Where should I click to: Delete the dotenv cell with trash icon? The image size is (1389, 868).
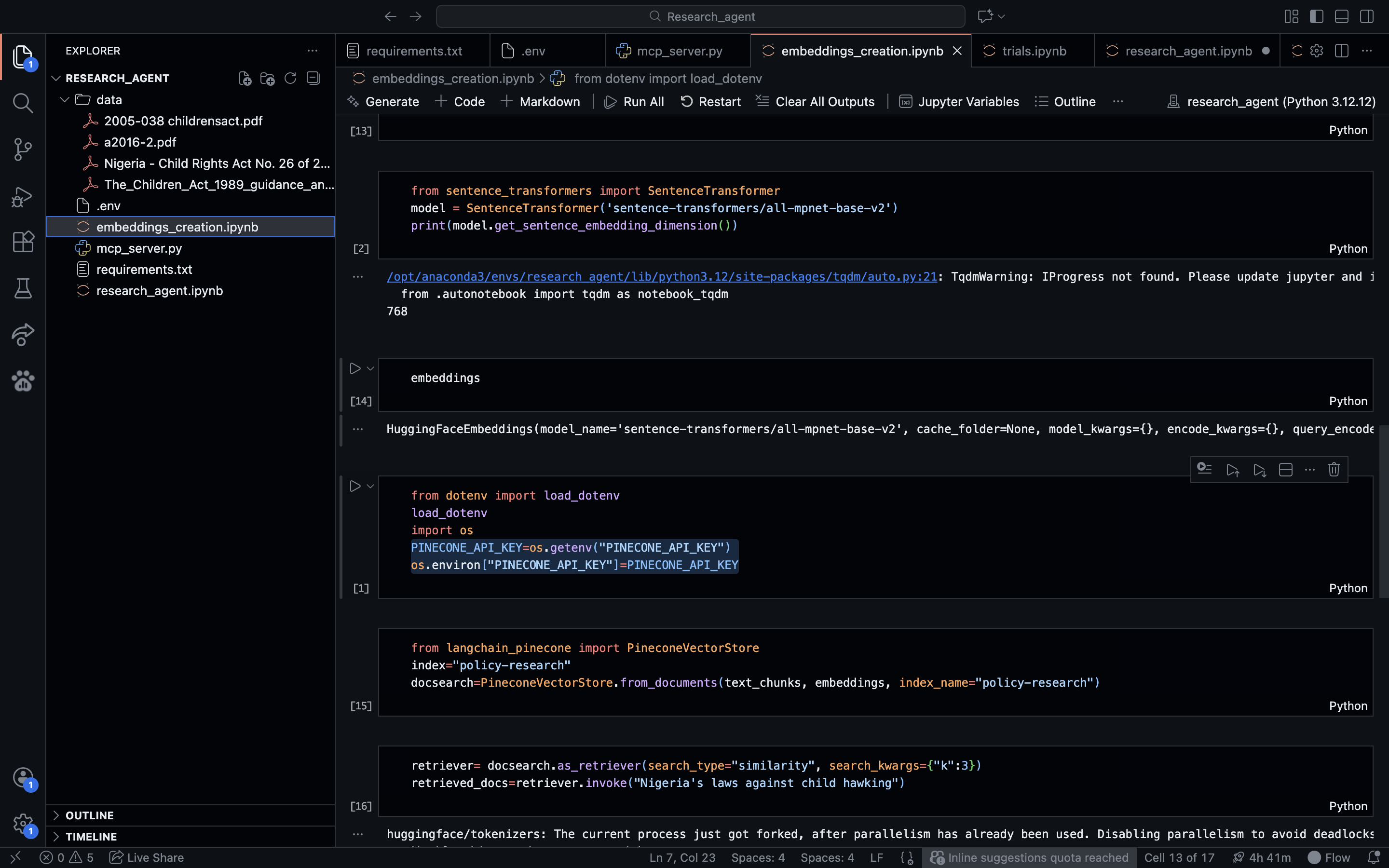click(1334, 470)
